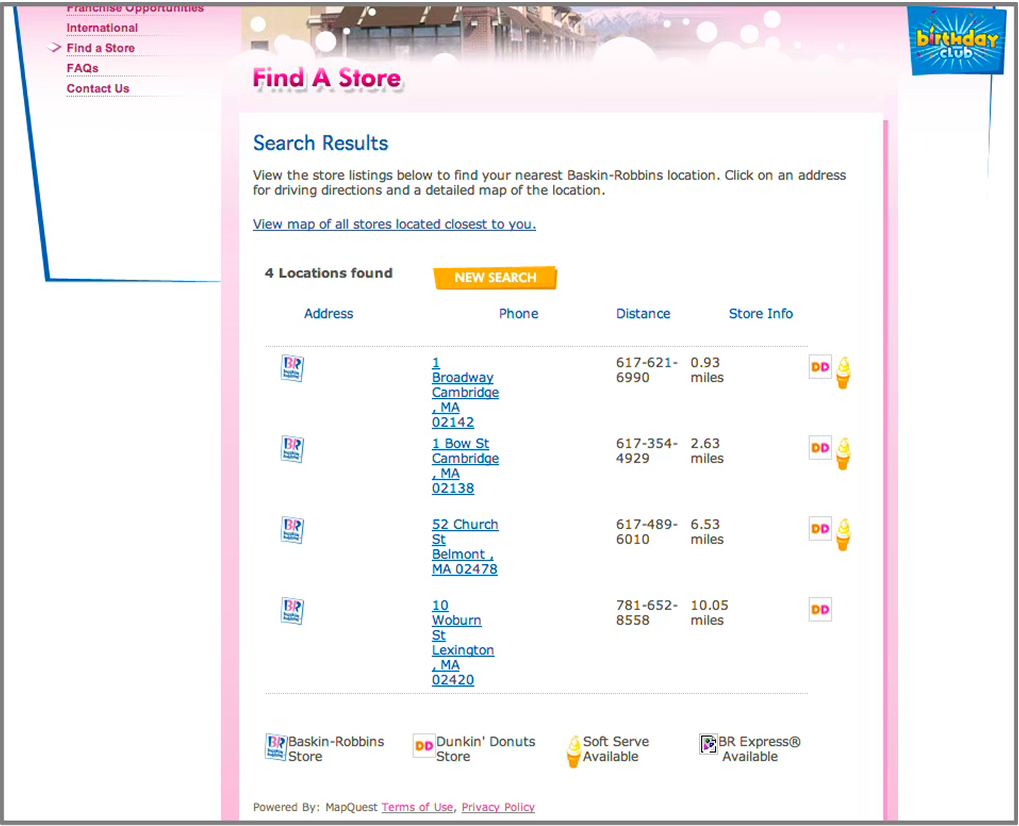Open the Privacy Policy link
The width and height of the screenshot is (1019, 826).
click(498, 807)
